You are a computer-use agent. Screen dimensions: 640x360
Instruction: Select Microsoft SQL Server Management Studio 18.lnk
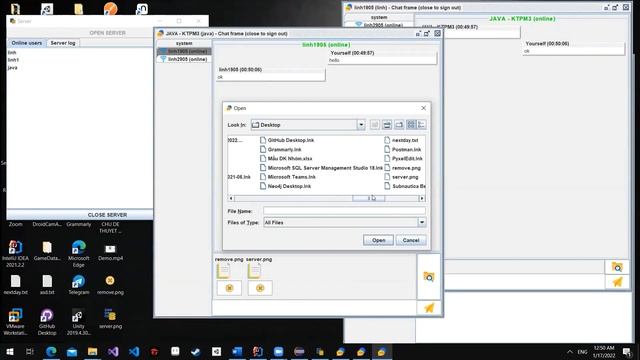pos(321,168)
